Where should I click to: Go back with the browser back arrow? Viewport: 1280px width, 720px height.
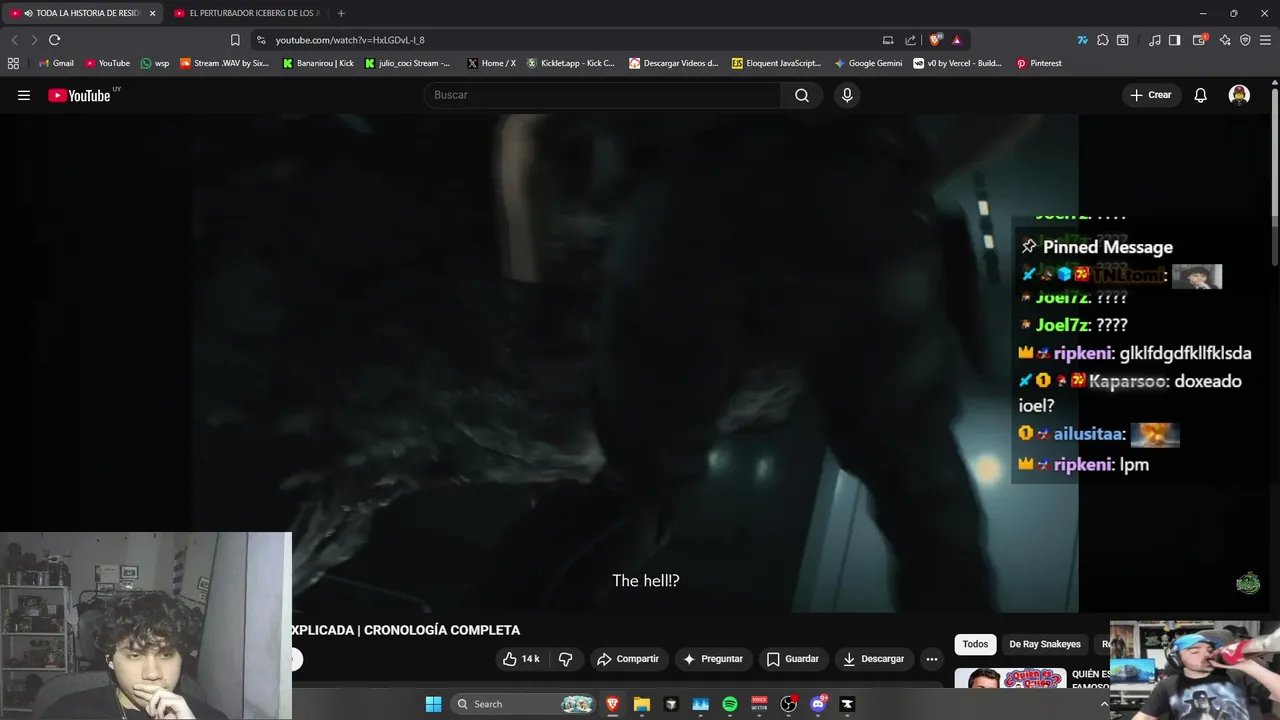click(14, 40)
